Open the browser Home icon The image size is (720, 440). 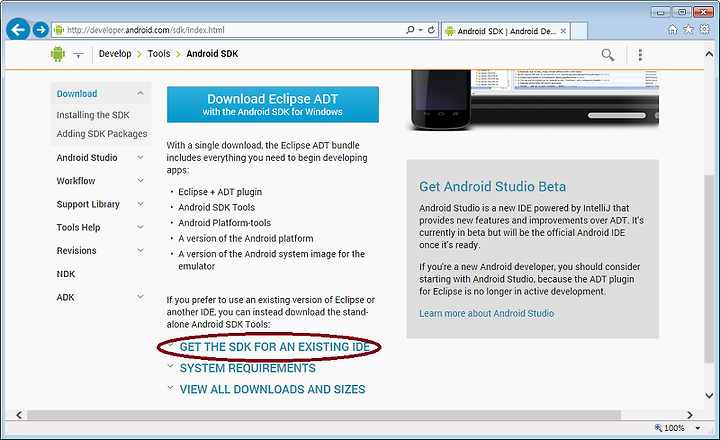[673, 29]
